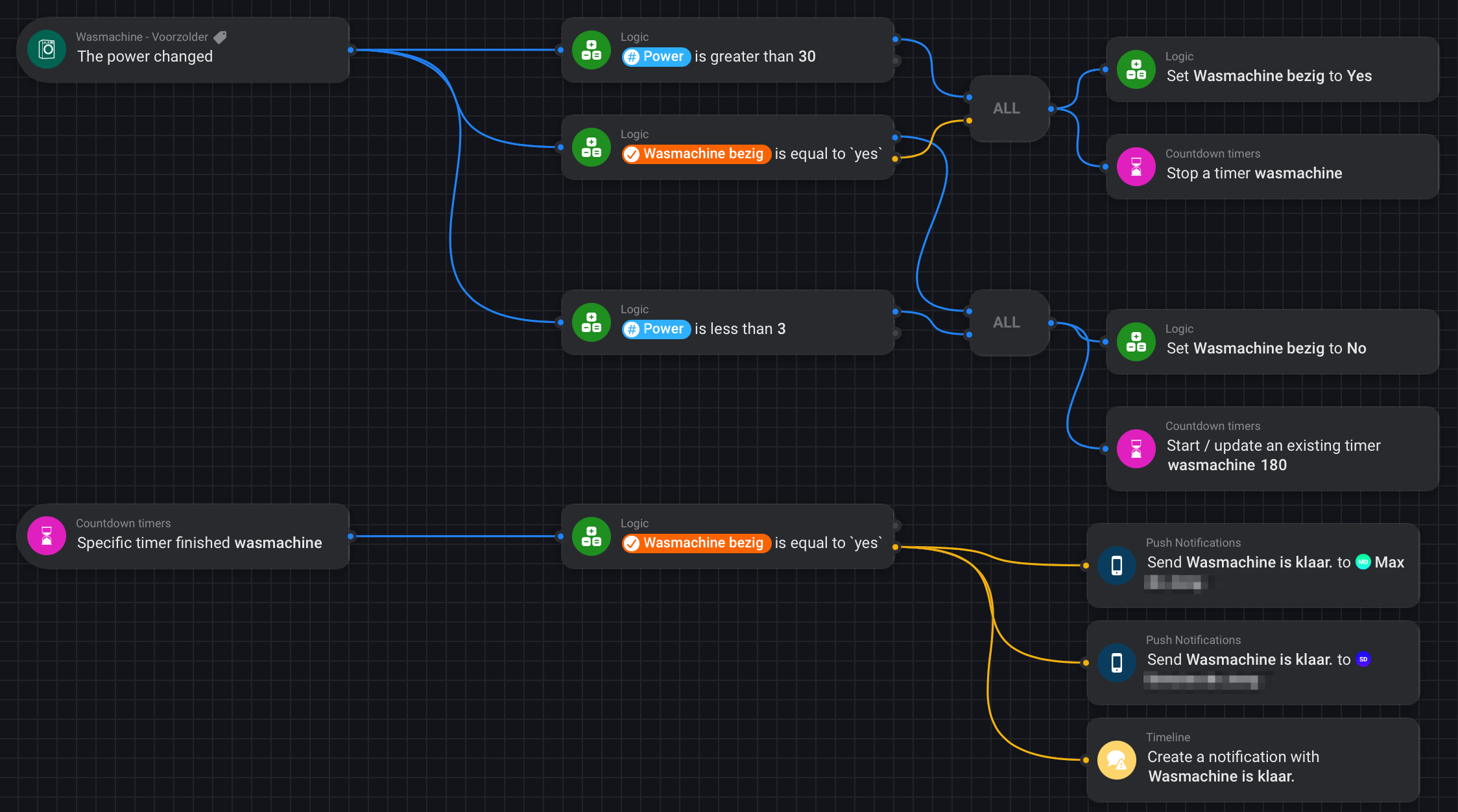The image size is (1458, 812).
Task: Click the output dot of 'The power changed' card
Action: (351, 50)
